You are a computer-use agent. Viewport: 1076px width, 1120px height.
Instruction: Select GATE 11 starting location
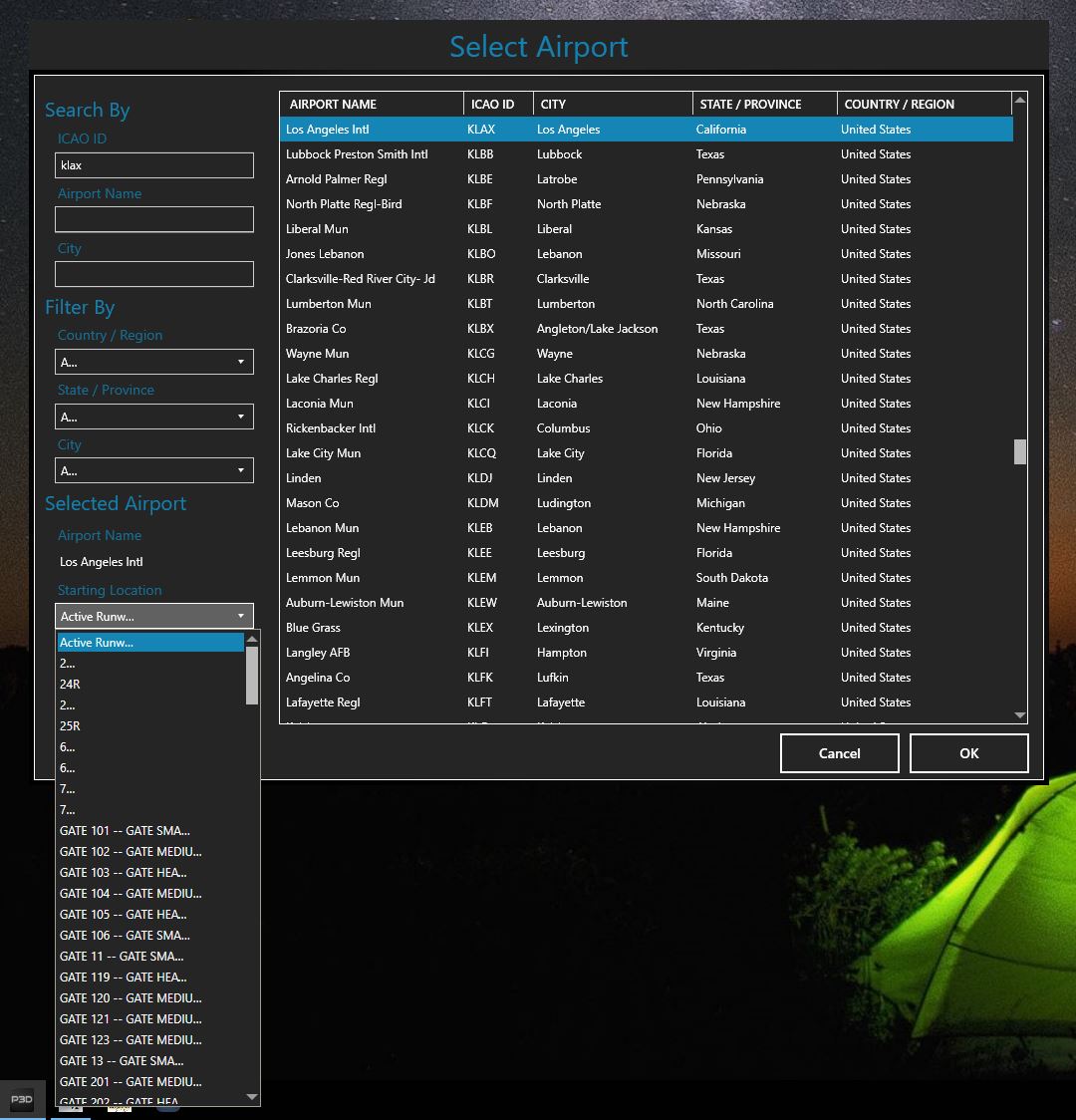click(x=149, y=956)
